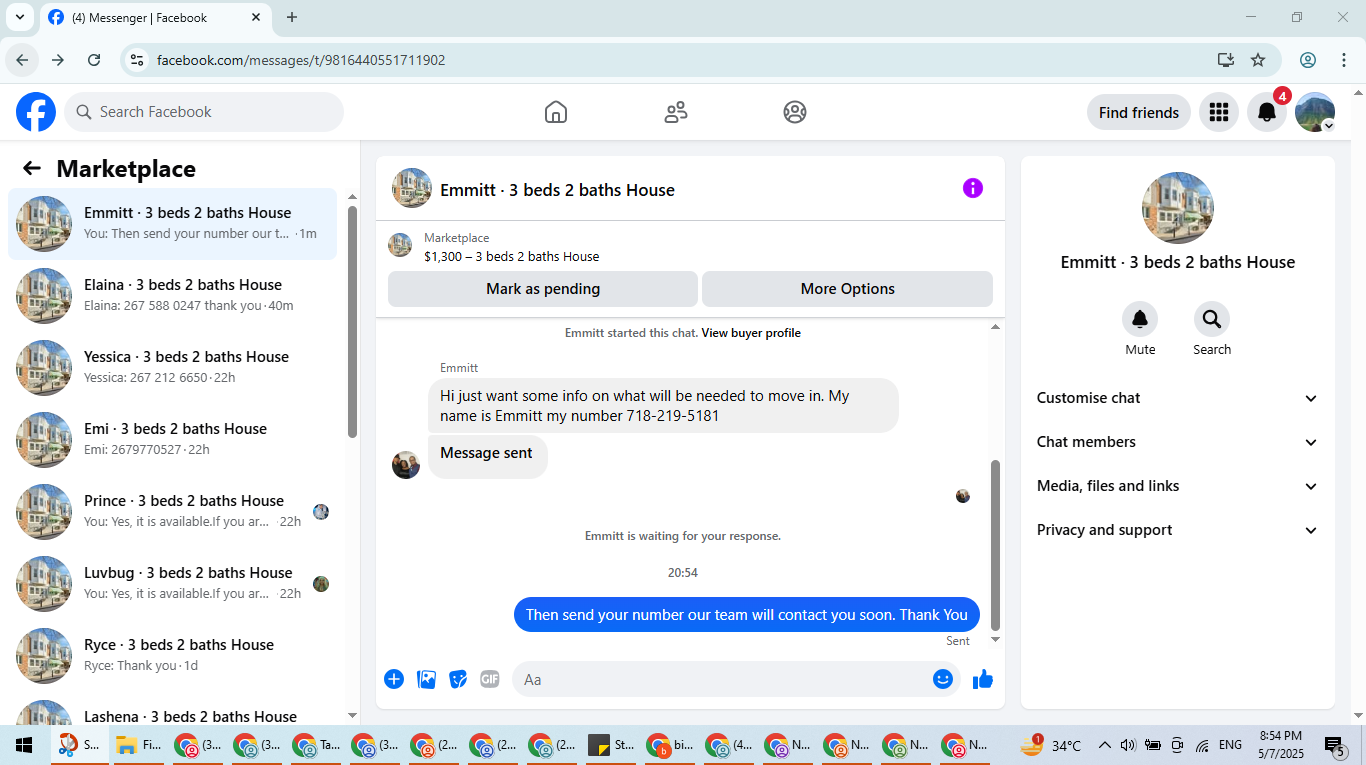Open the Emi conversation

(x=173, y=440)
